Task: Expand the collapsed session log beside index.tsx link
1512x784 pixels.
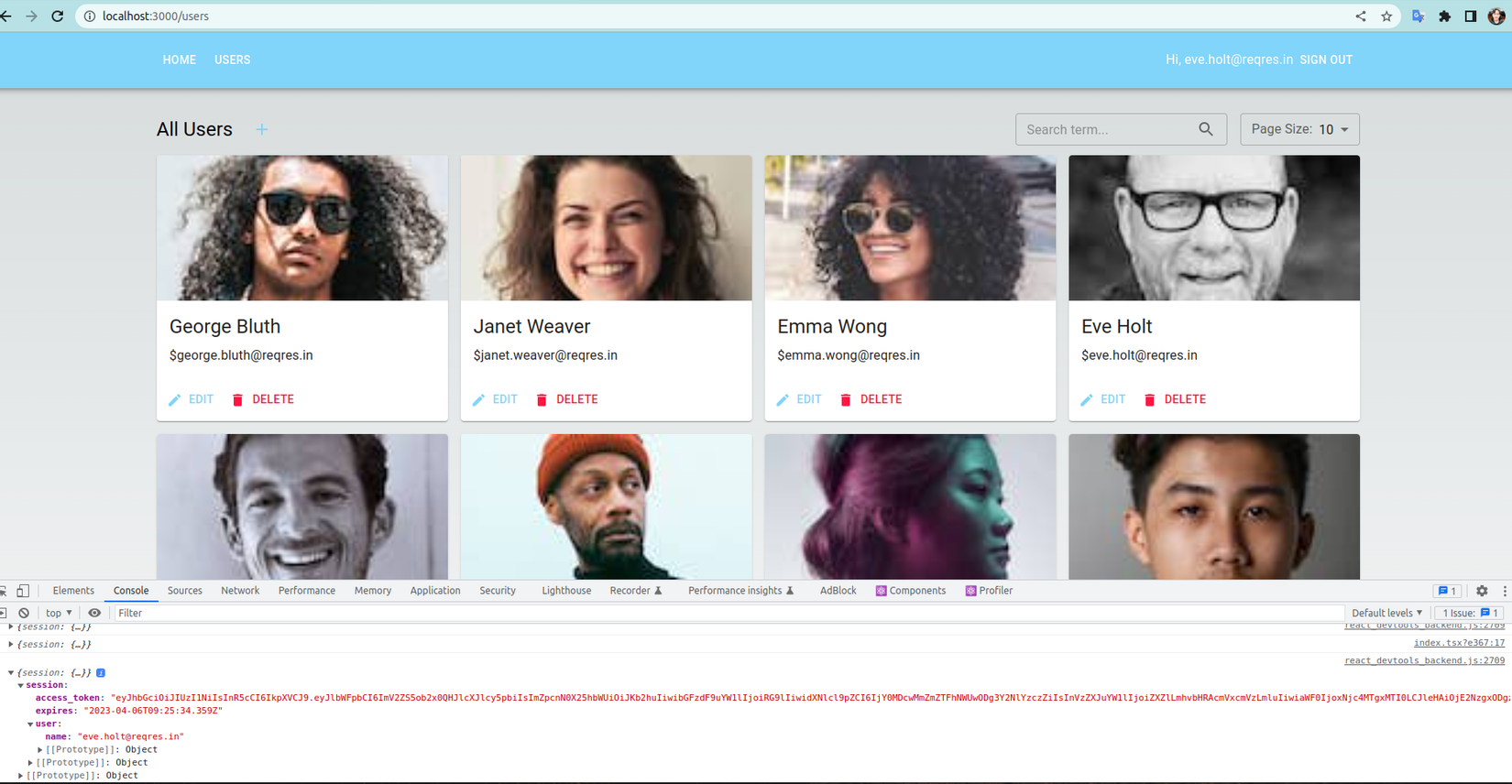Action: 11,644
